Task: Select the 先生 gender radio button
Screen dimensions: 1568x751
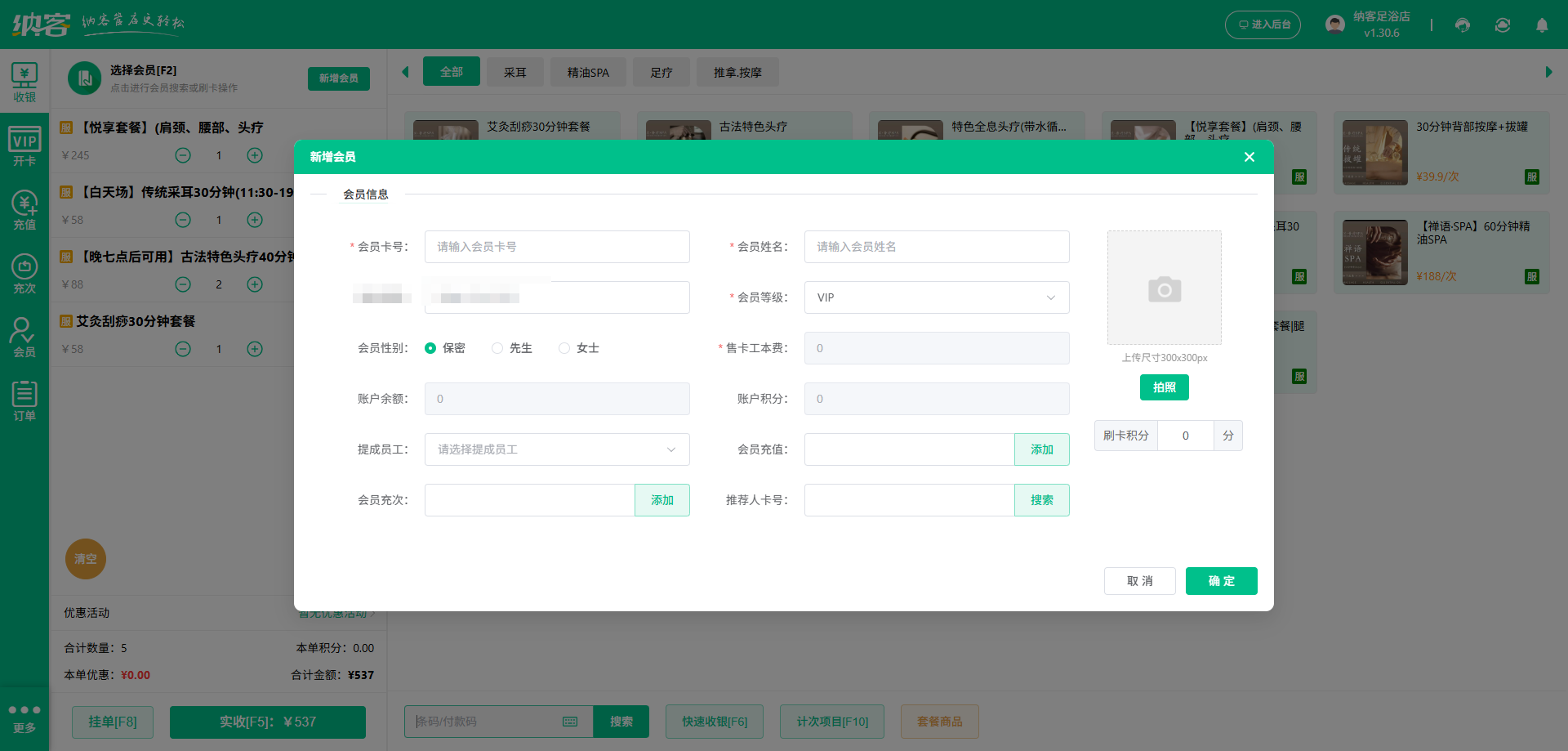Action: tap(497, 348)
